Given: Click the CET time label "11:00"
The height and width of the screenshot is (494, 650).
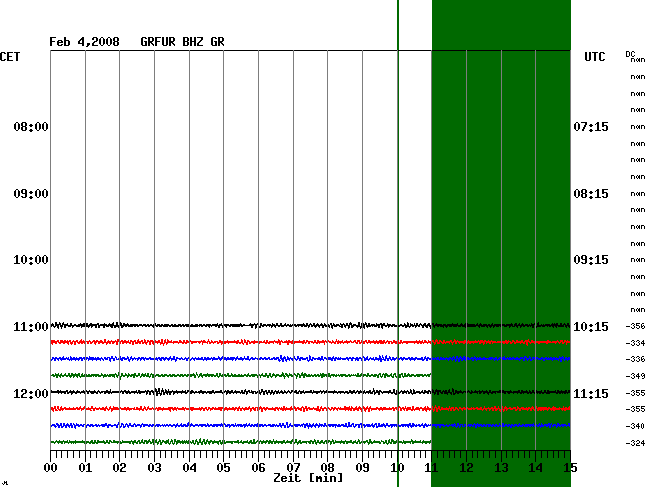Looking at the screenshot, I should pyautogui.click(x=31, y=327).
